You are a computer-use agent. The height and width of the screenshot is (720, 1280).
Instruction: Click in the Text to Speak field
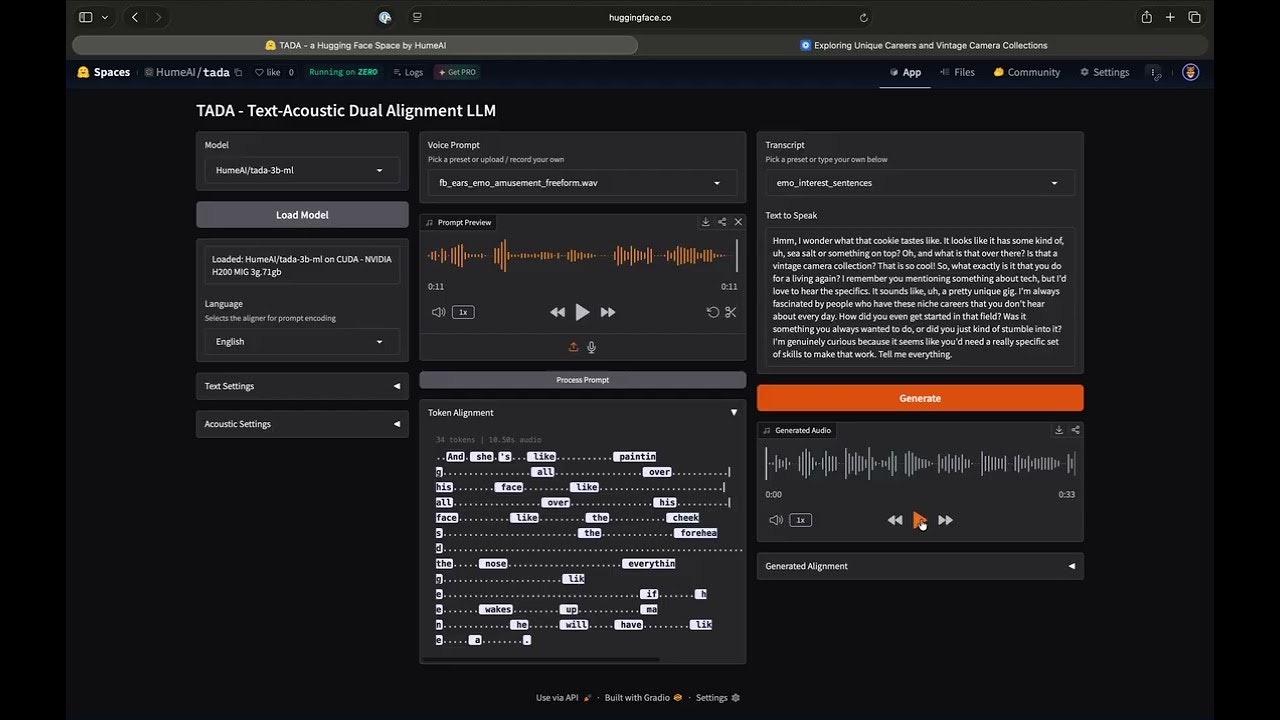point(919,297)
